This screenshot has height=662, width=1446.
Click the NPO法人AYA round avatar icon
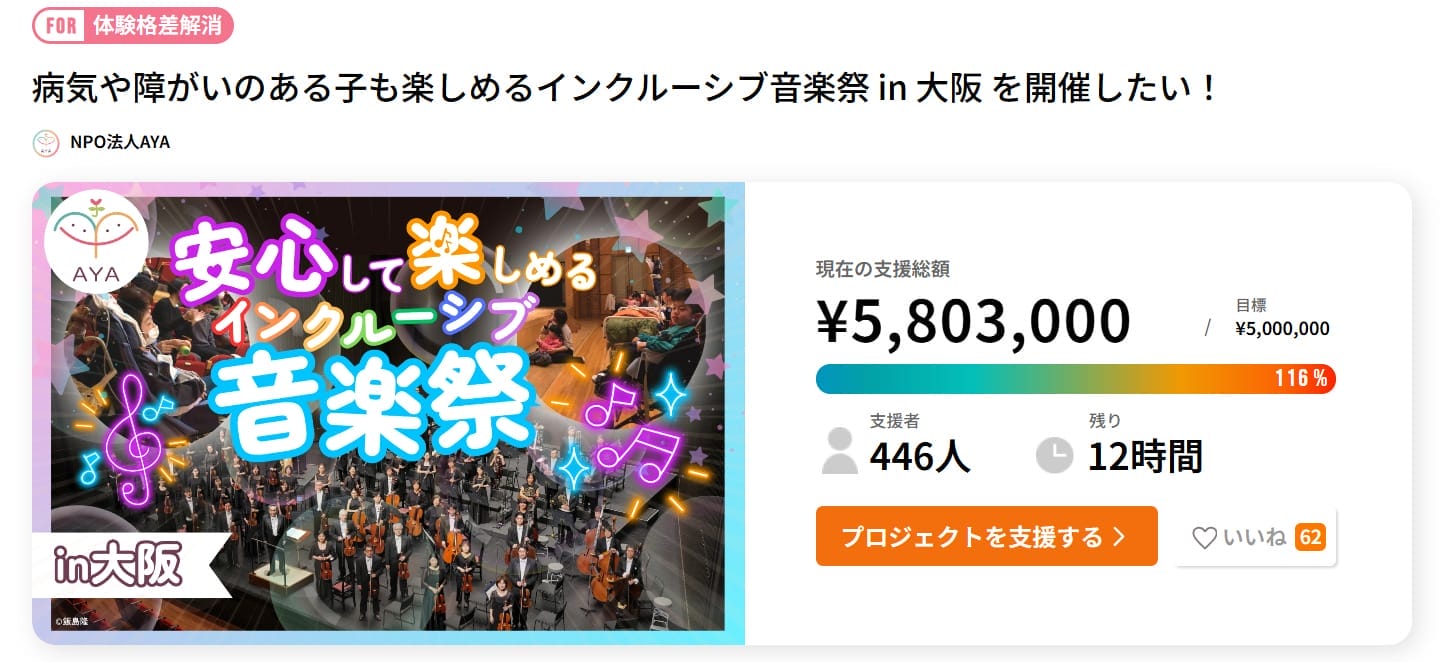(46, 142)
